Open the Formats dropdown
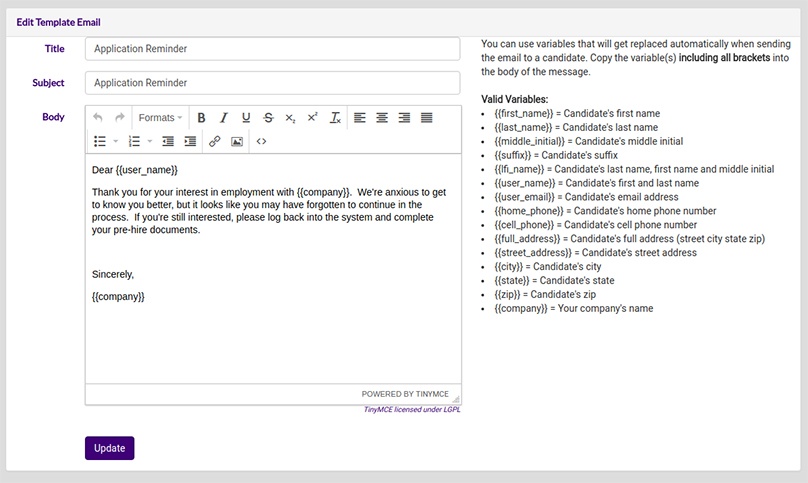The width and height of the screenshot is (808, 483). pyautogui.click(x=160, y=118)
